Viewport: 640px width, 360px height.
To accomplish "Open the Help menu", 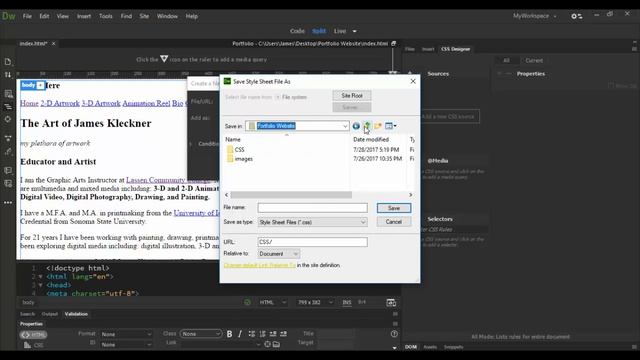I will point(192,16).
